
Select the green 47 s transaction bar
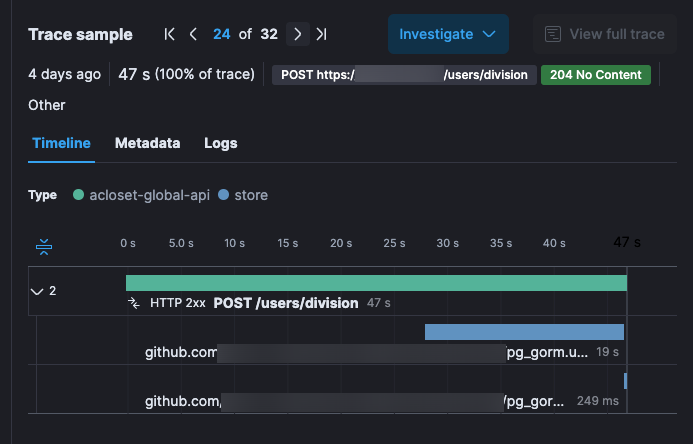click(376, 283)
